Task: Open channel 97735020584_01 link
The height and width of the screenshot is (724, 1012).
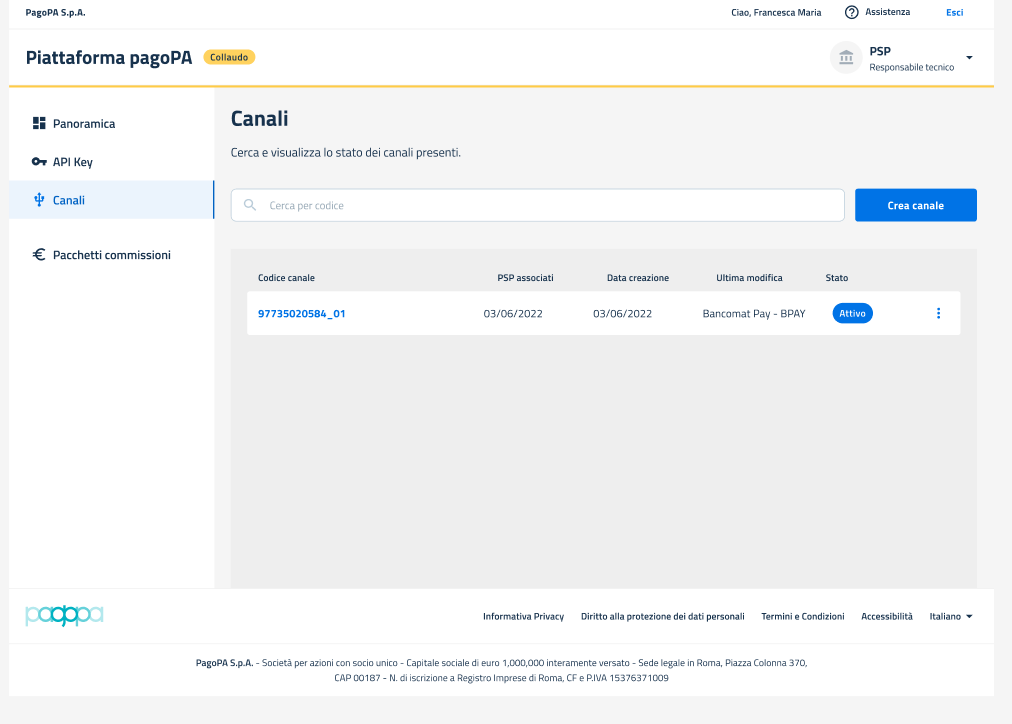Action: (301, 313)
